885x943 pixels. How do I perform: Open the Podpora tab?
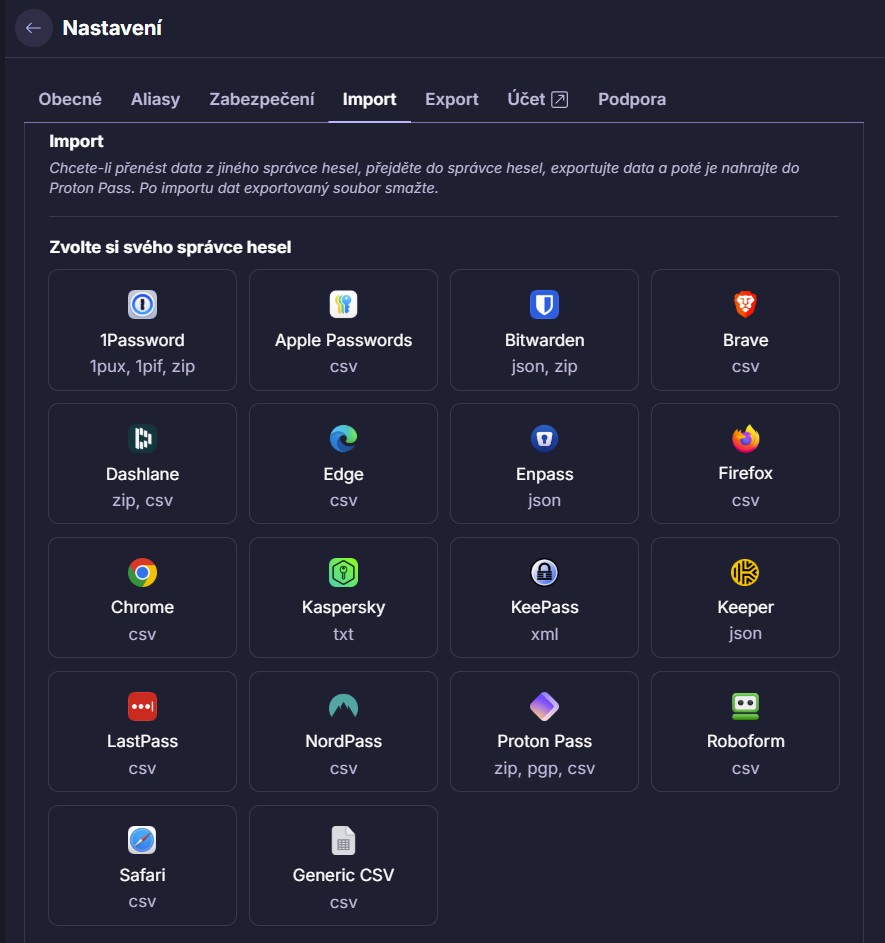coord(632,99)
